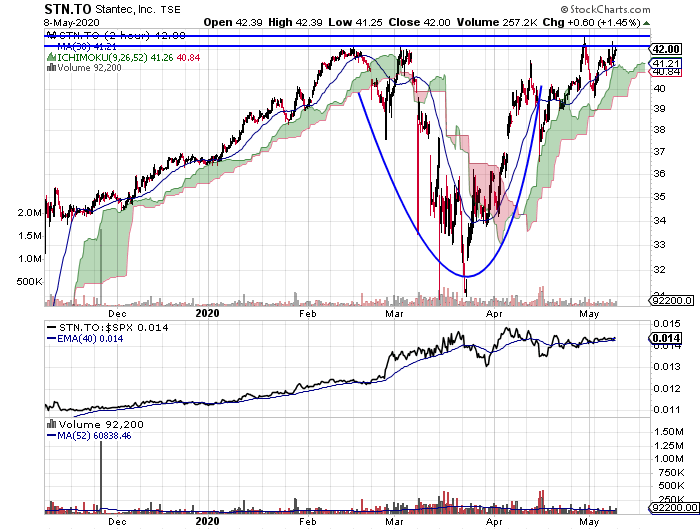Click the green up-arrow change indicator

point(646,23)
